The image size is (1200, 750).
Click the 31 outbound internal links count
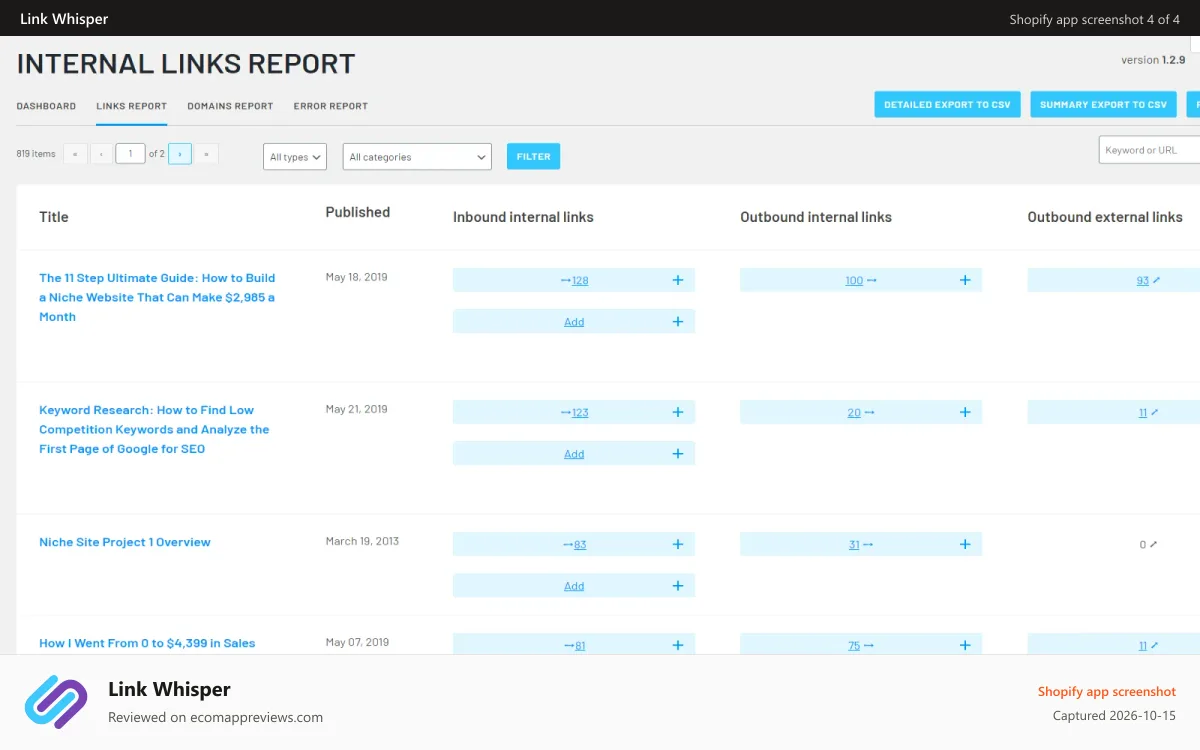[x=854, y=545]
